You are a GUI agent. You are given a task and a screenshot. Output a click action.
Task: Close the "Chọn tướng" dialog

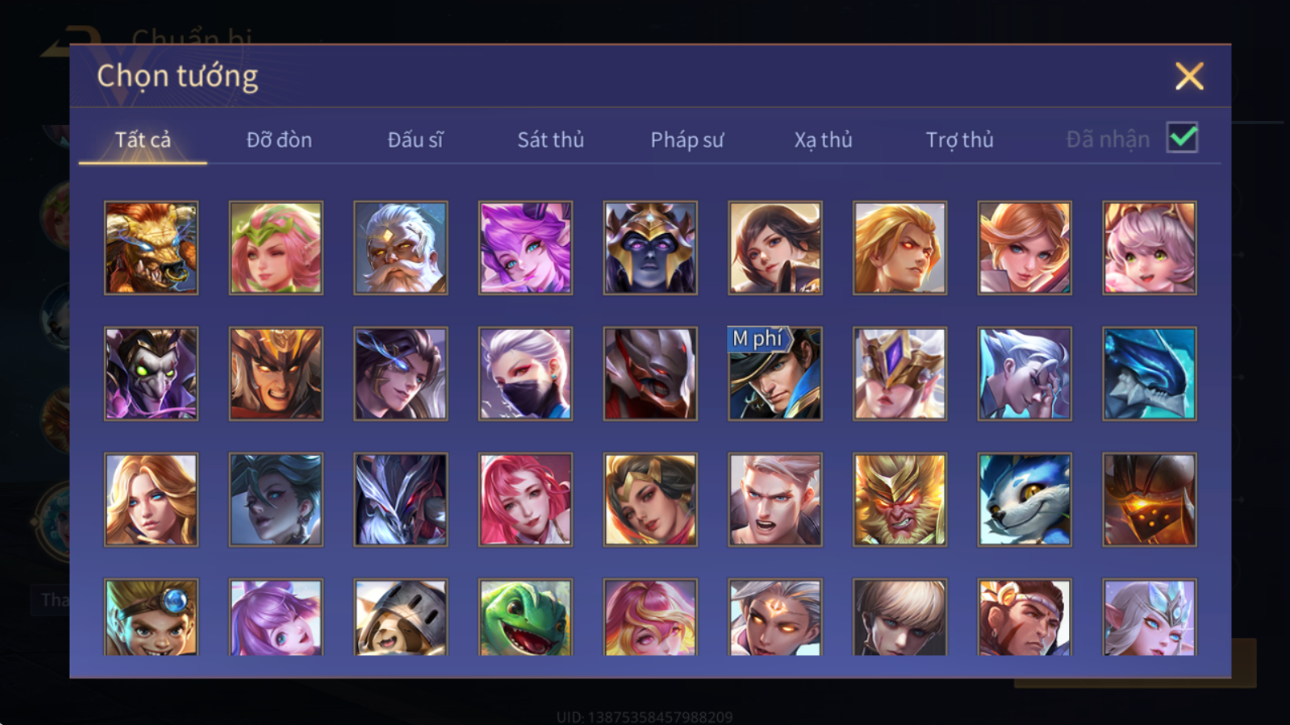pyautogui.click(x=1189, y=76)
